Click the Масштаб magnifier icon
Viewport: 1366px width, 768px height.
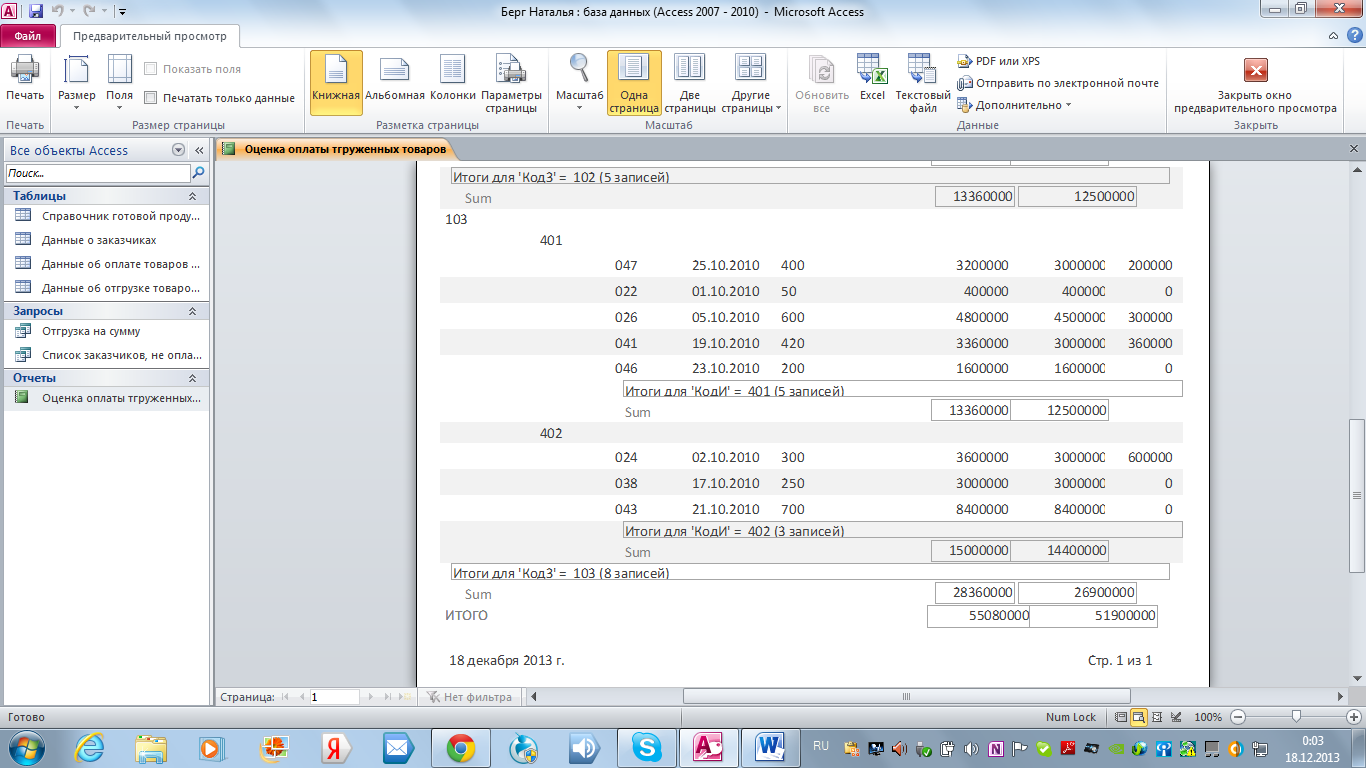point(579,68)
